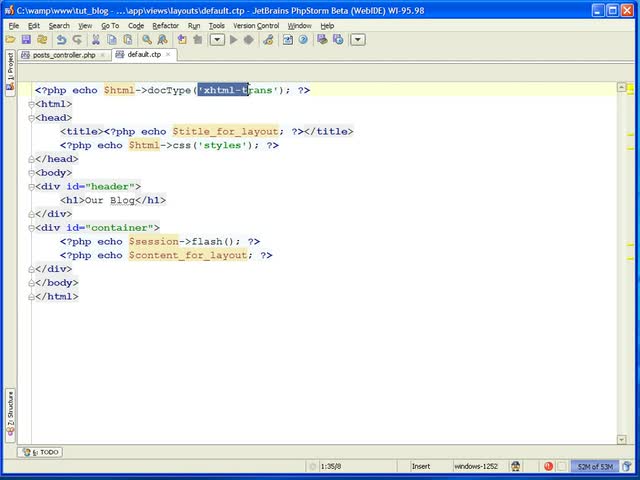Click the inspector hat icon in status bar
Image resolution: width=640 pixels, height=480 pixels.
click(x=516, y=466)
